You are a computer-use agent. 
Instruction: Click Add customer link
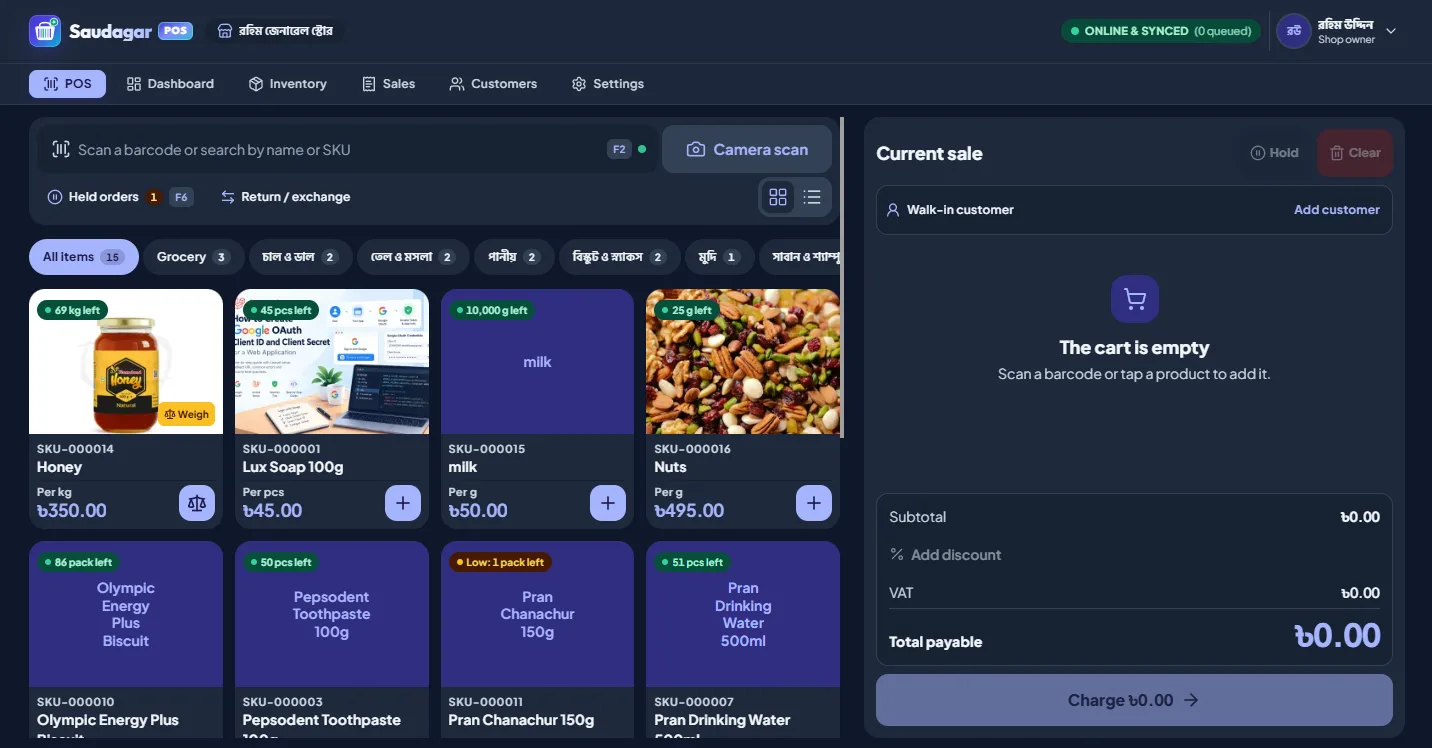[1336, 210]
